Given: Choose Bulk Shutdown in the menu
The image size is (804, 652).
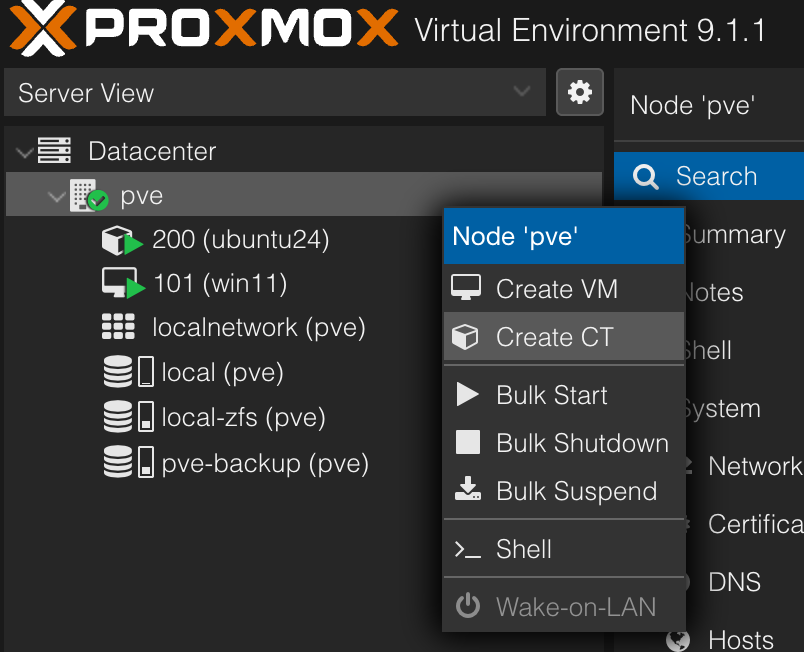Looking at the screenshot, I should [x=564, y=443].
